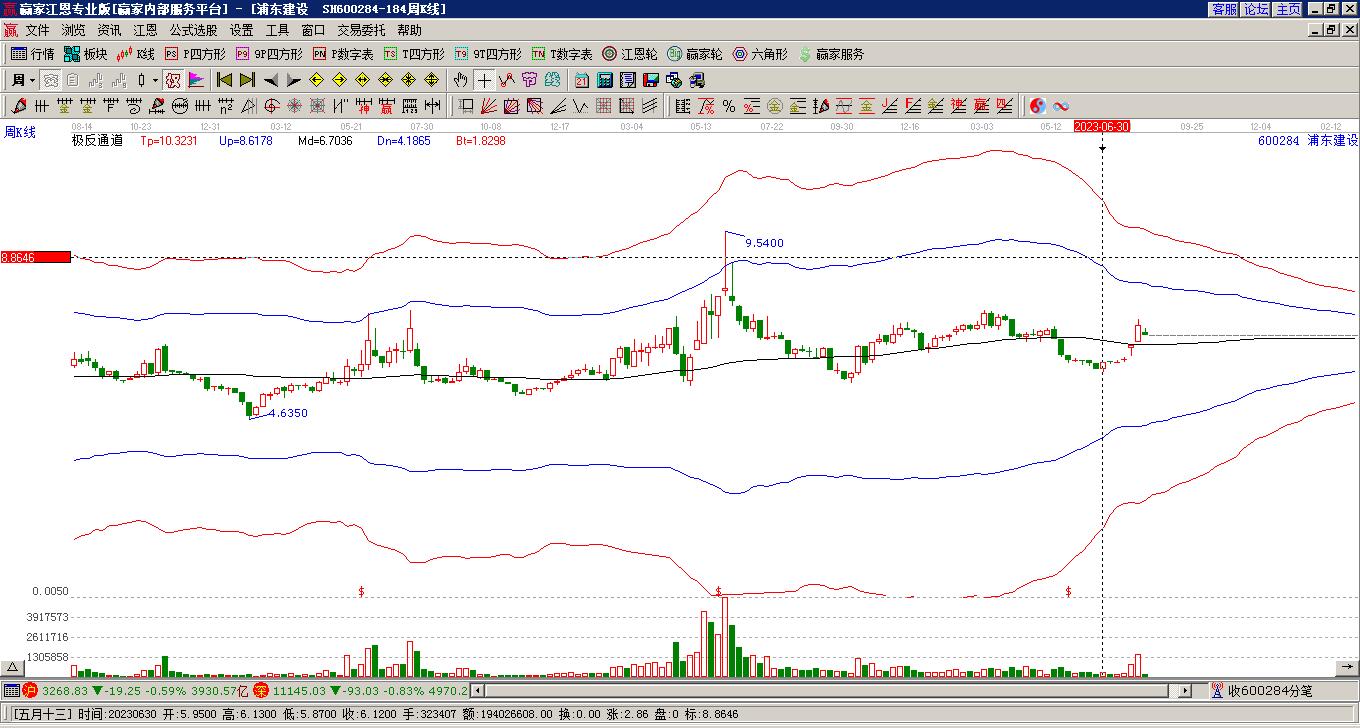The image size is (1360, 728).
Task: Click the yellow diamond right-arrow icon
Action: [339, 80]
